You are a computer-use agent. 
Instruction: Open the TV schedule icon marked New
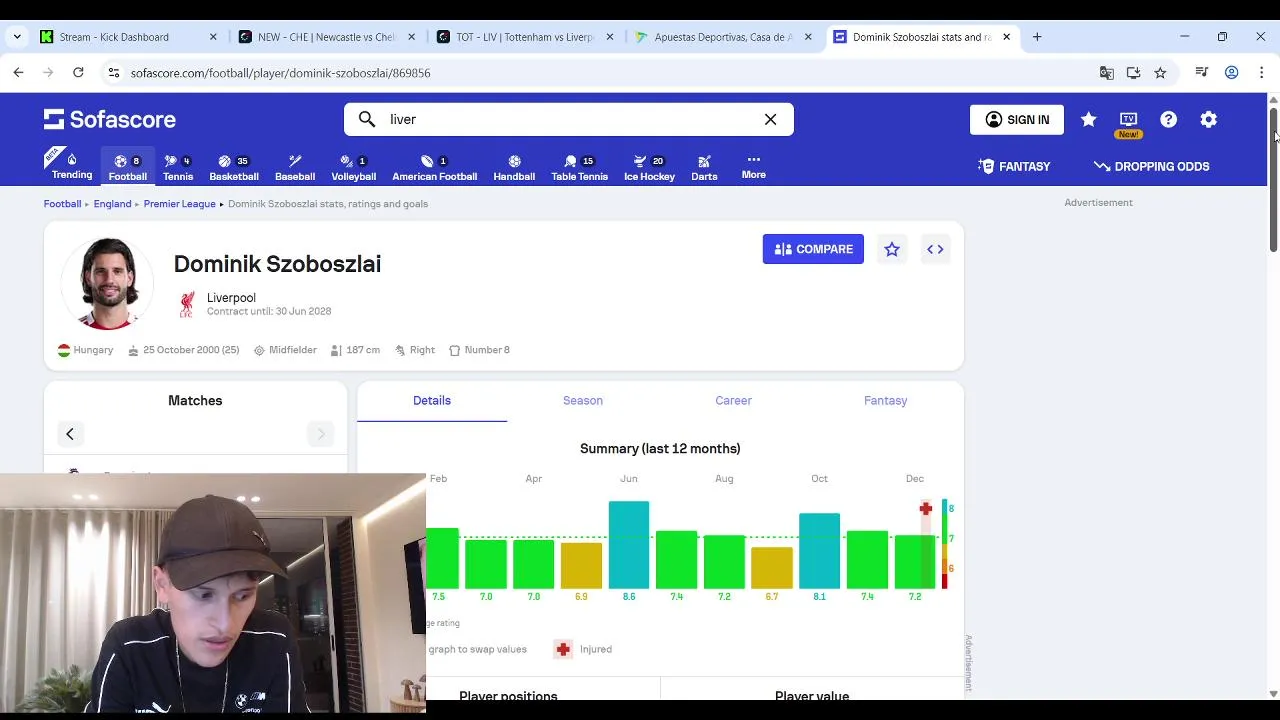(x=1128, y=123)
